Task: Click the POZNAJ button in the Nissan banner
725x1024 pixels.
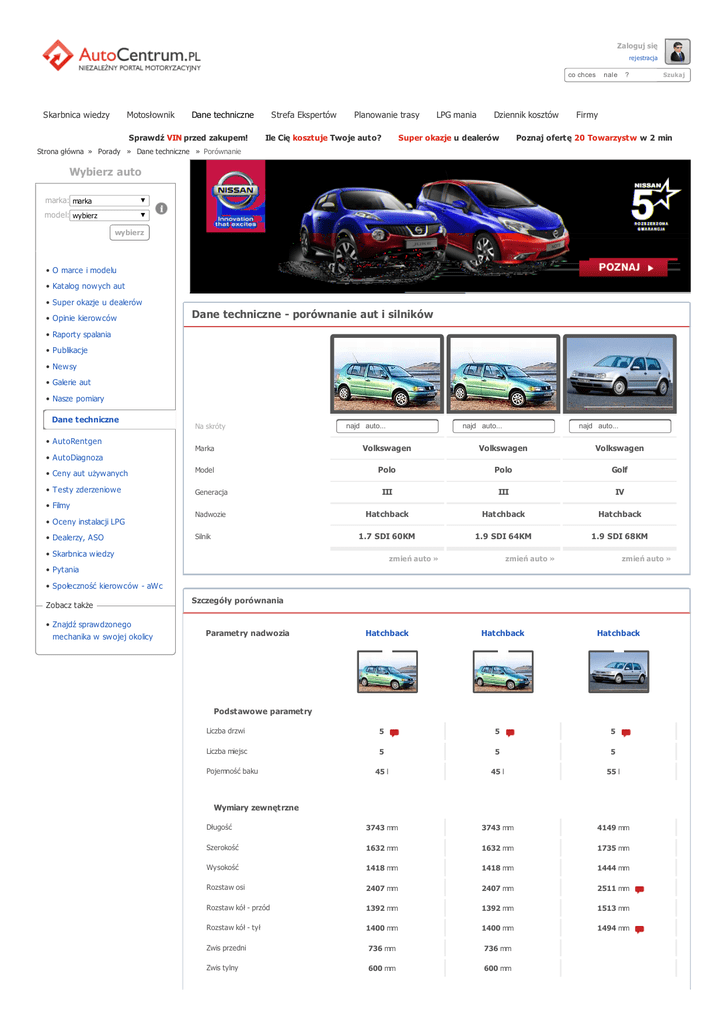Action: coord(626,268)
